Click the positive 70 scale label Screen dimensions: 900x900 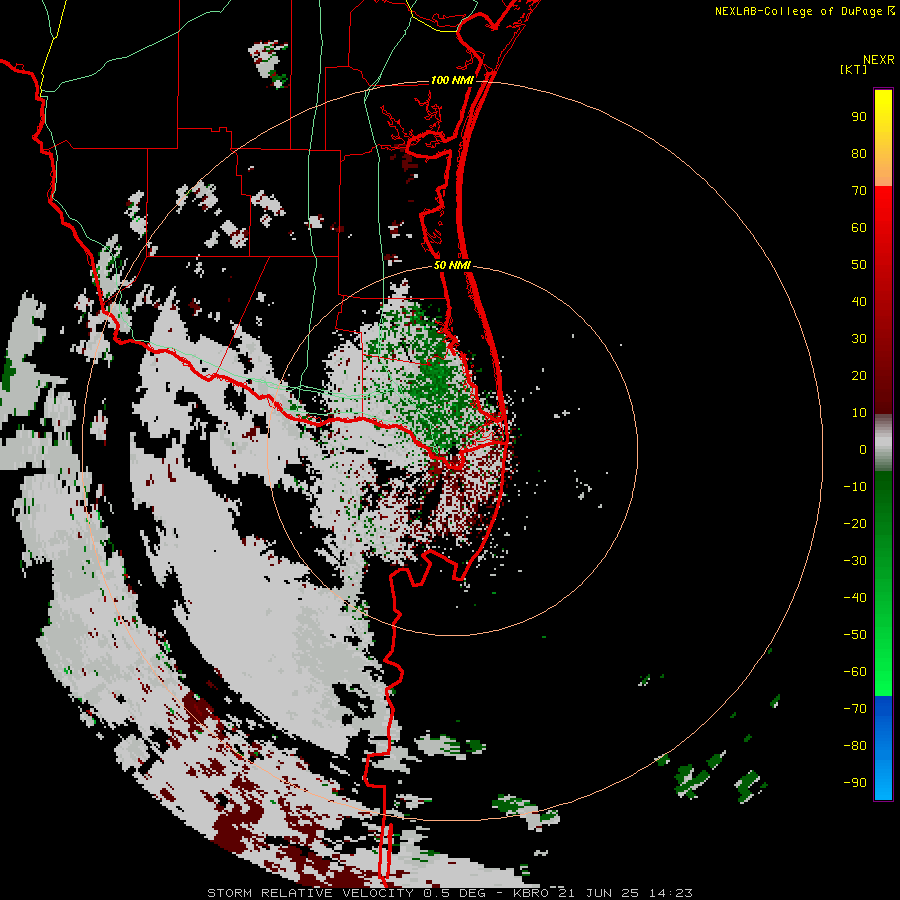pyautogui.click(x=859, y=191)
